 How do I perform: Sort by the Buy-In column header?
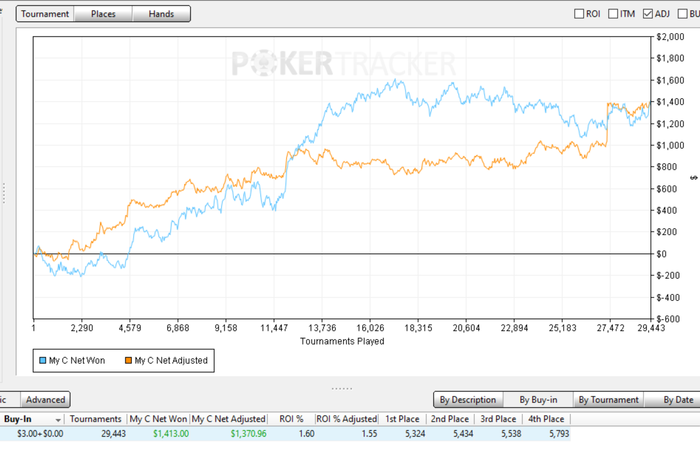(x=32, y=419)
